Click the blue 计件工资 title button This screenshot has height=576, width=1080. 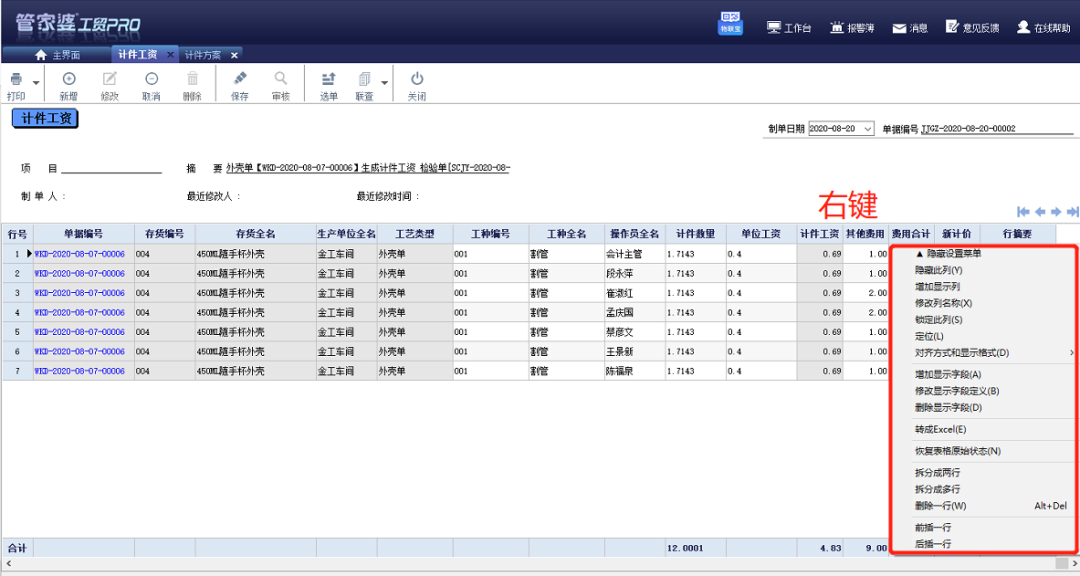coord(45,119)
